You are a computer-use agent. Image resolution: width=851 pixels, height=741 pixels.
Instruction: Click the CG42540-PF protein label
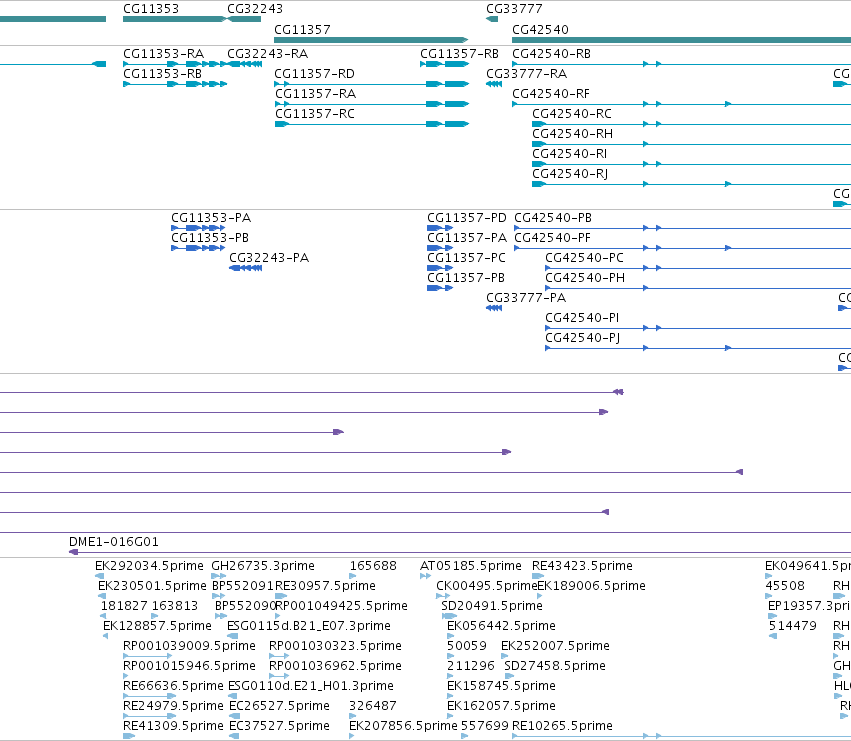coord(552,238)
